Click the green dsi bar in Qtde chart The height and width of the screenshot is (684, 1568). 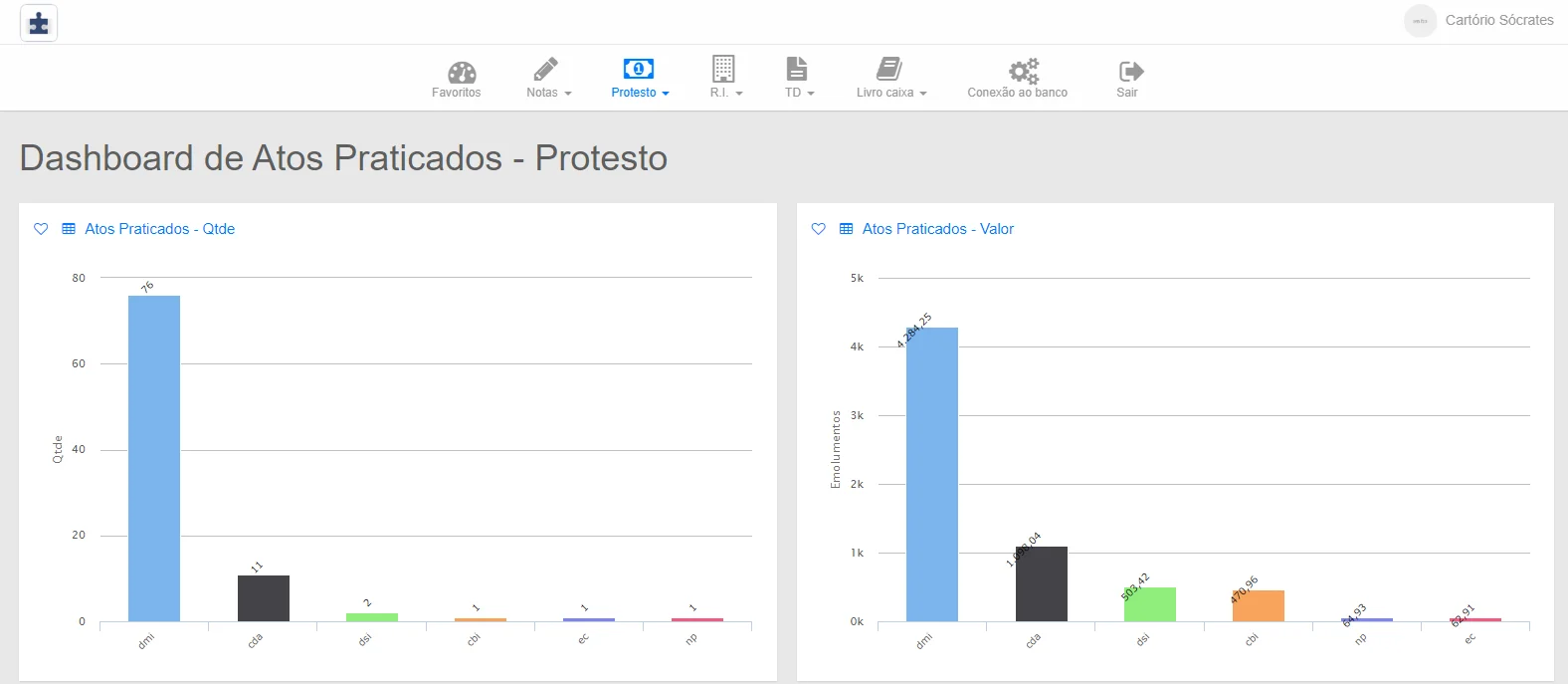[372, 617]
